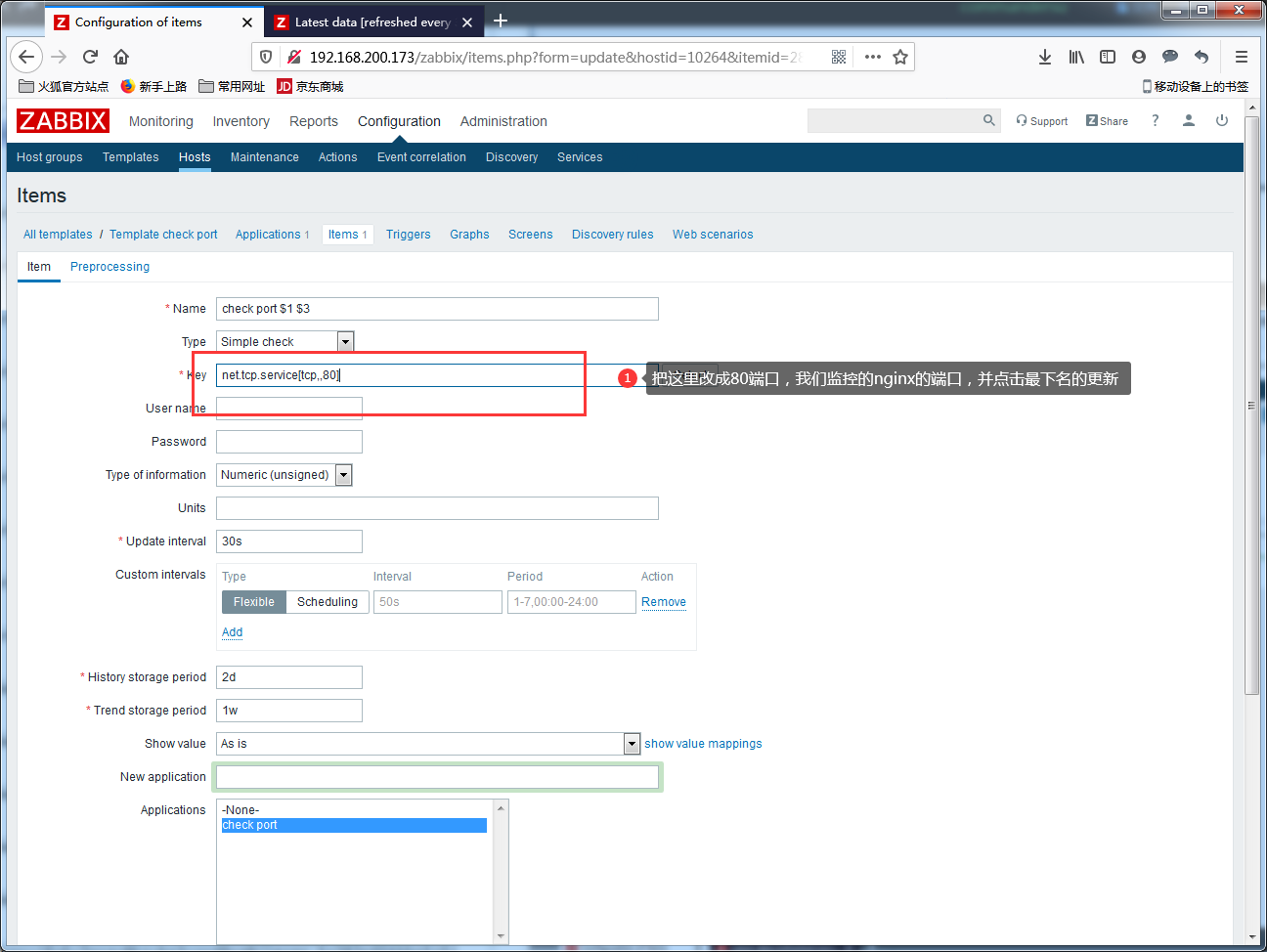The image size is (1267, 952).
Task: Select Scheduling custom interval type
Action: (328, 602)
